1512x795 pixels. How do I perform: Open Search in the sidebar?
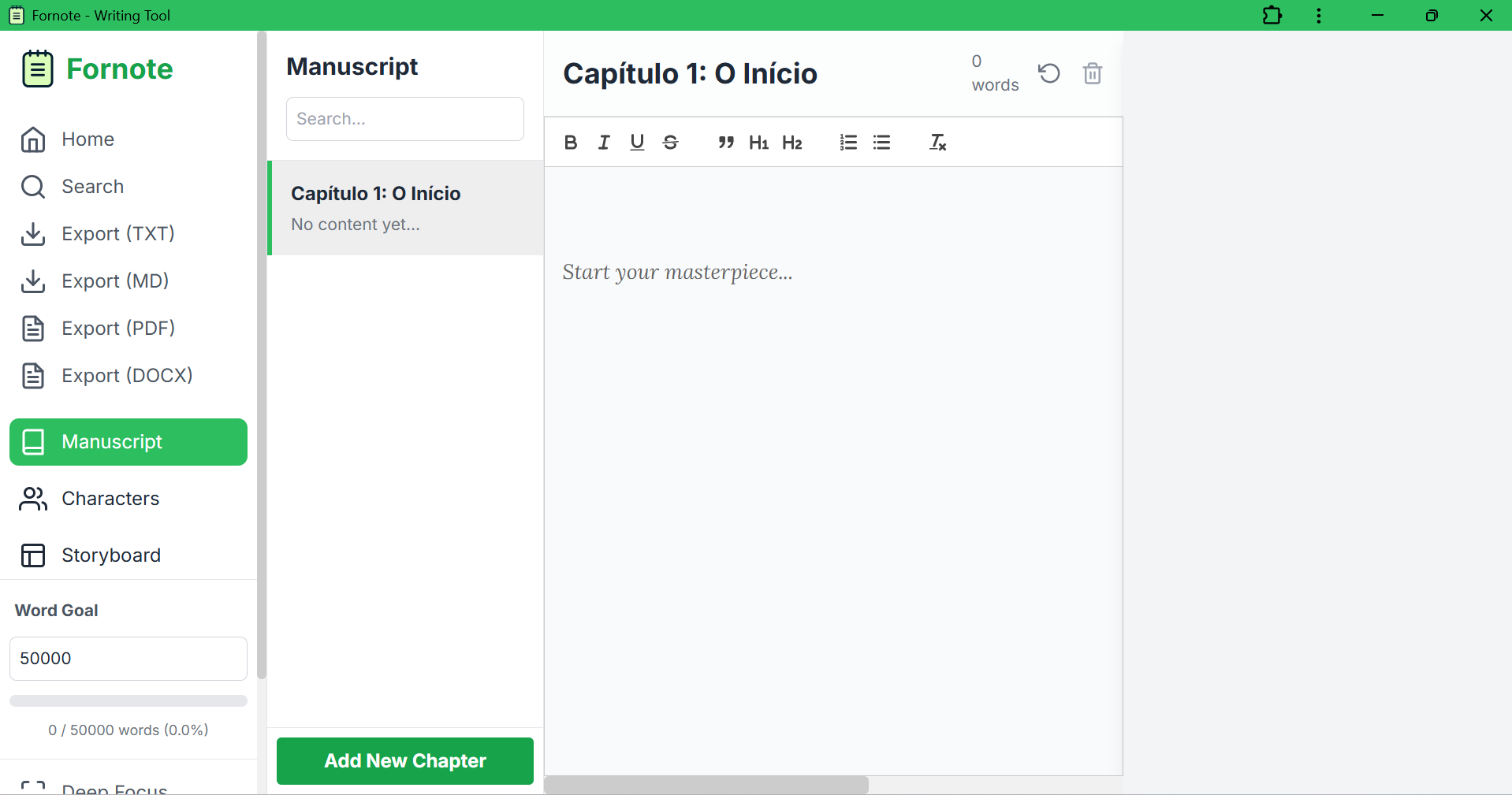pos(128,187)
